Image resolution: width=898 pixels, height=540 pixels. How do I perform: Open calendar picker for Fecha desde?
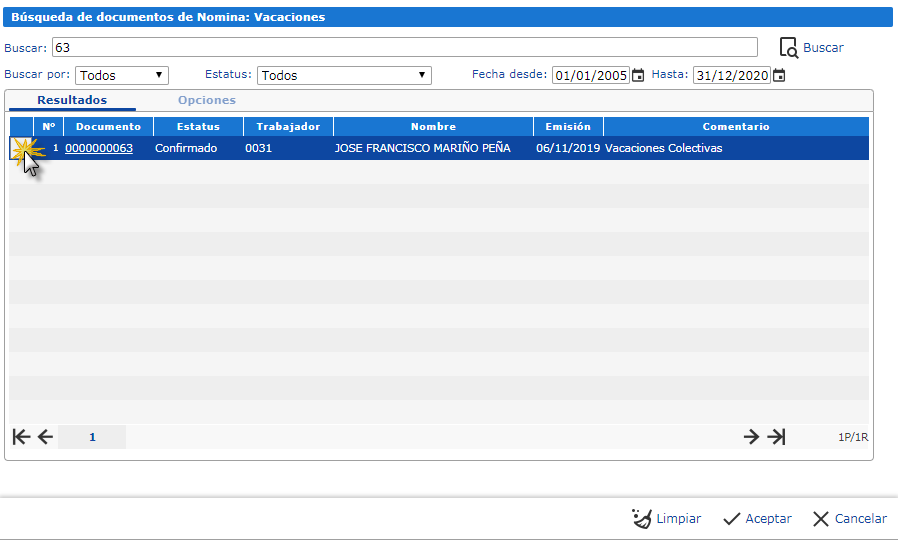[638, 75]
